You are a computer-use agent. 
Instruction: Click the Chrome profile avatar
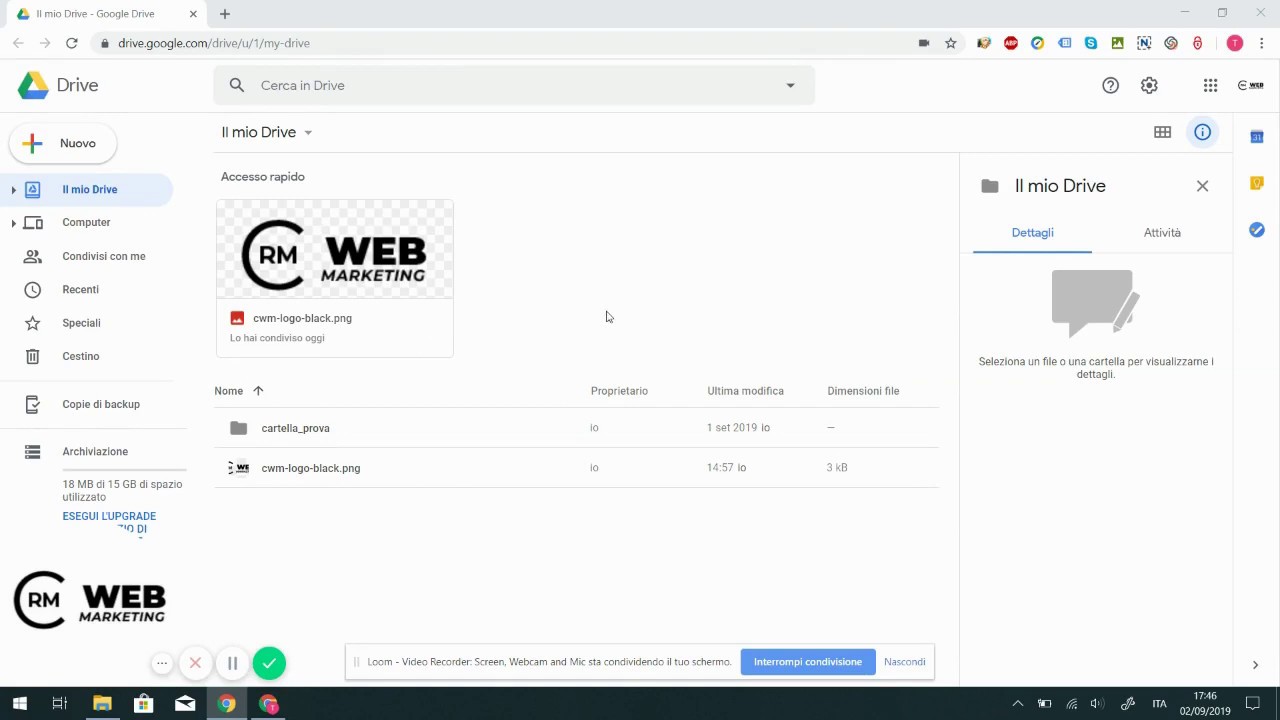click(1235, 43)
